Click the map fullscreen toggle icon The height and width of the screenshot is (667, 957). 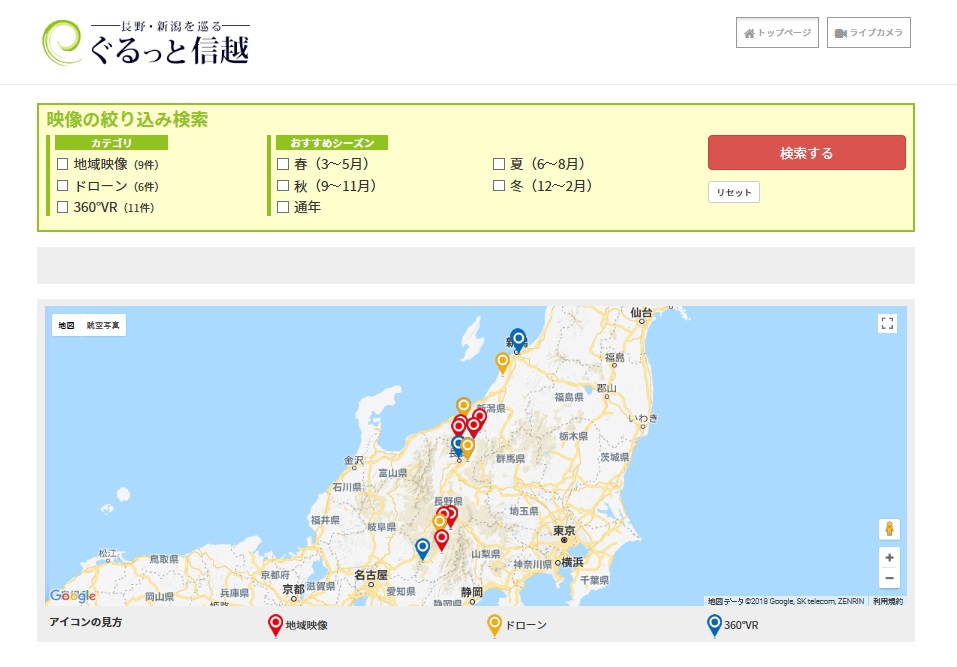887,323
